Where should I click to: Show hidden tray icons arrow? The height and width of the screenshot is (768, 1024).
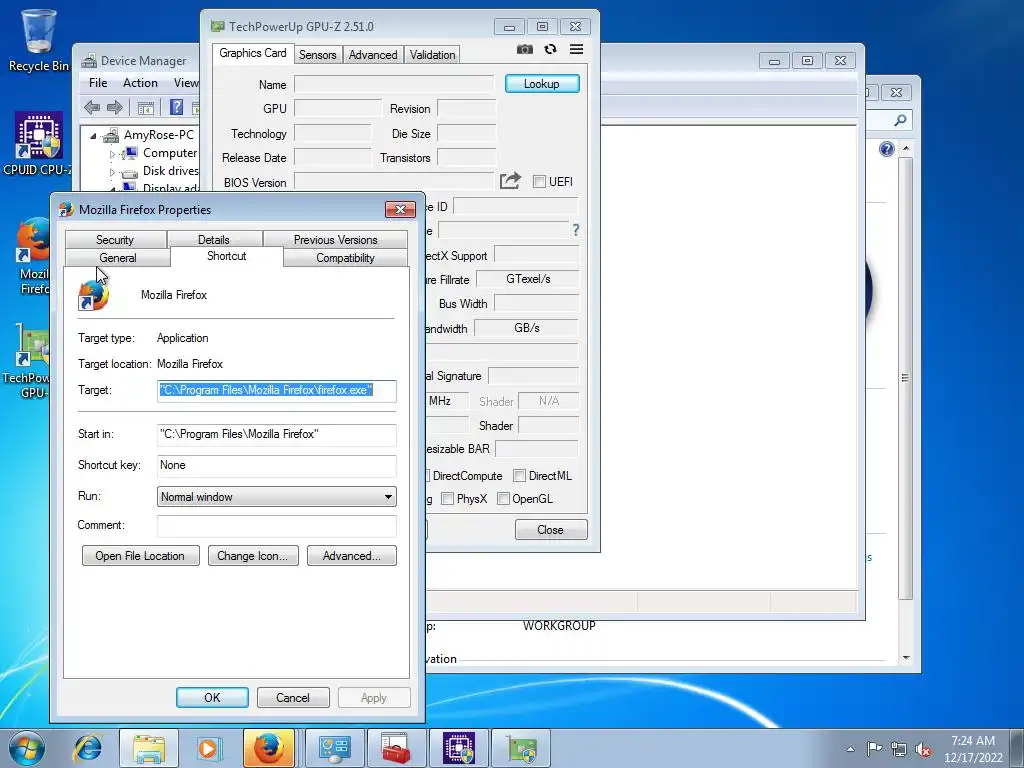pos(850,749)
